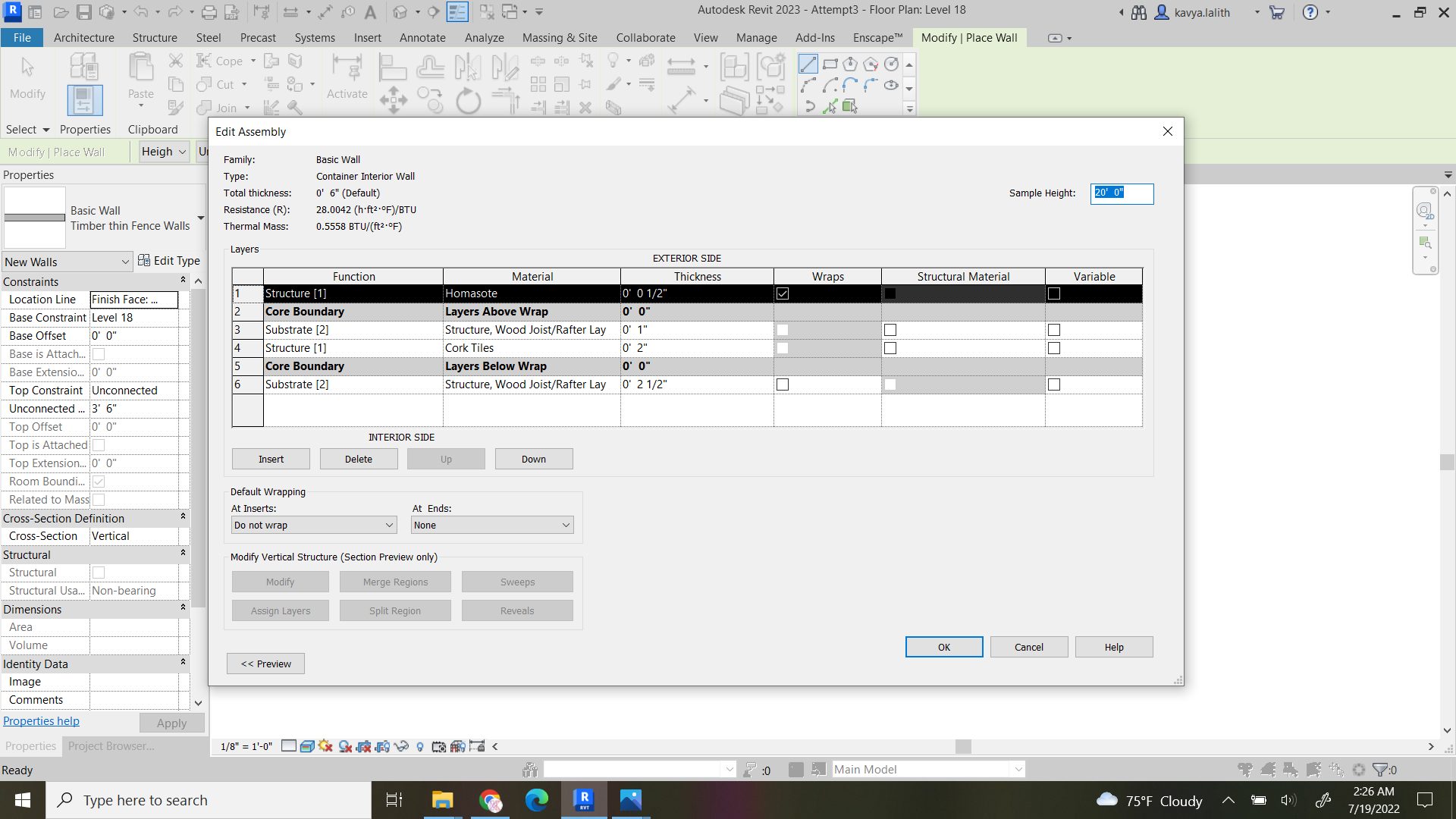The height and width of the screenshot is (819, 1456).
Task: Select the Line draw tool
Action: [808, 64]
